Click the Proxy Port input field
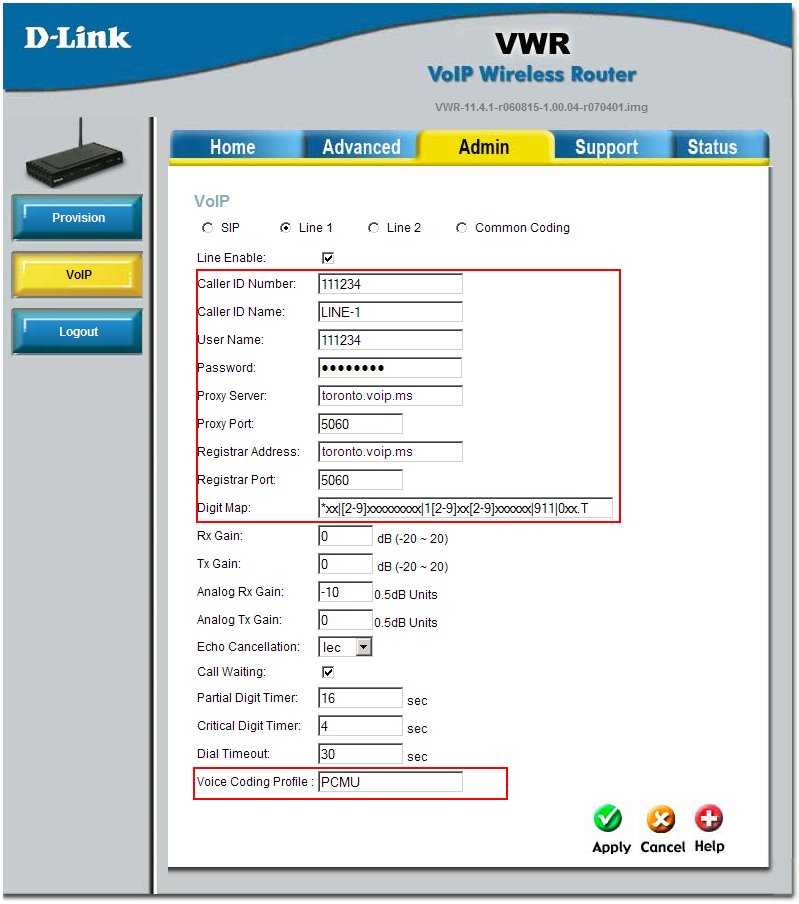 click(360, 424)
